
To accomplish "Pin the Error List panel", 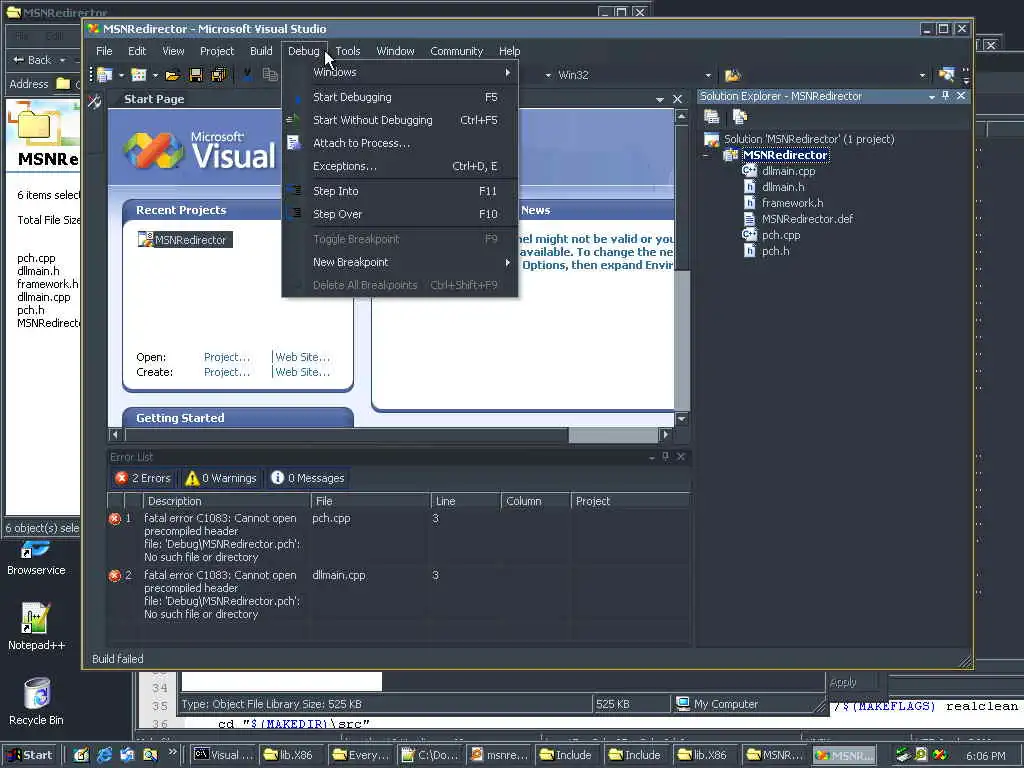I will pos(665,456).
